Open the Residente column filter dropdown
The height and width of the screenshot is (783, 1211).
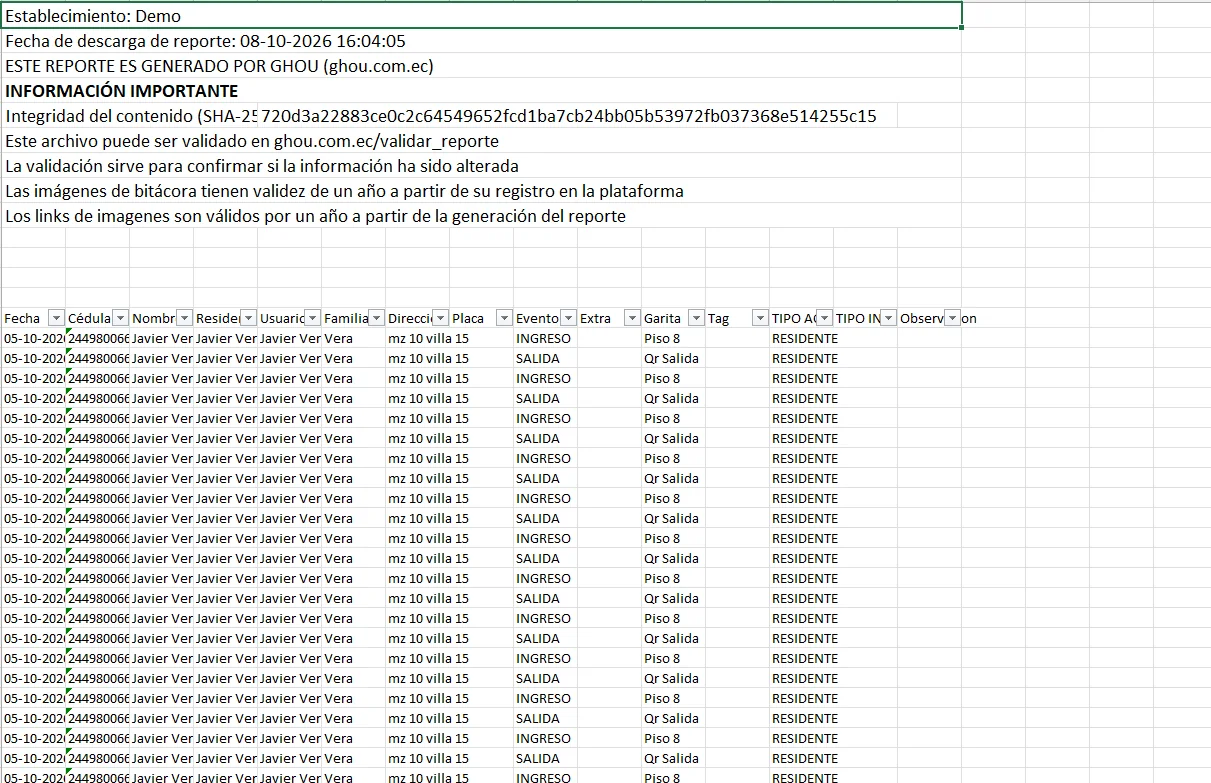point(248,318)
